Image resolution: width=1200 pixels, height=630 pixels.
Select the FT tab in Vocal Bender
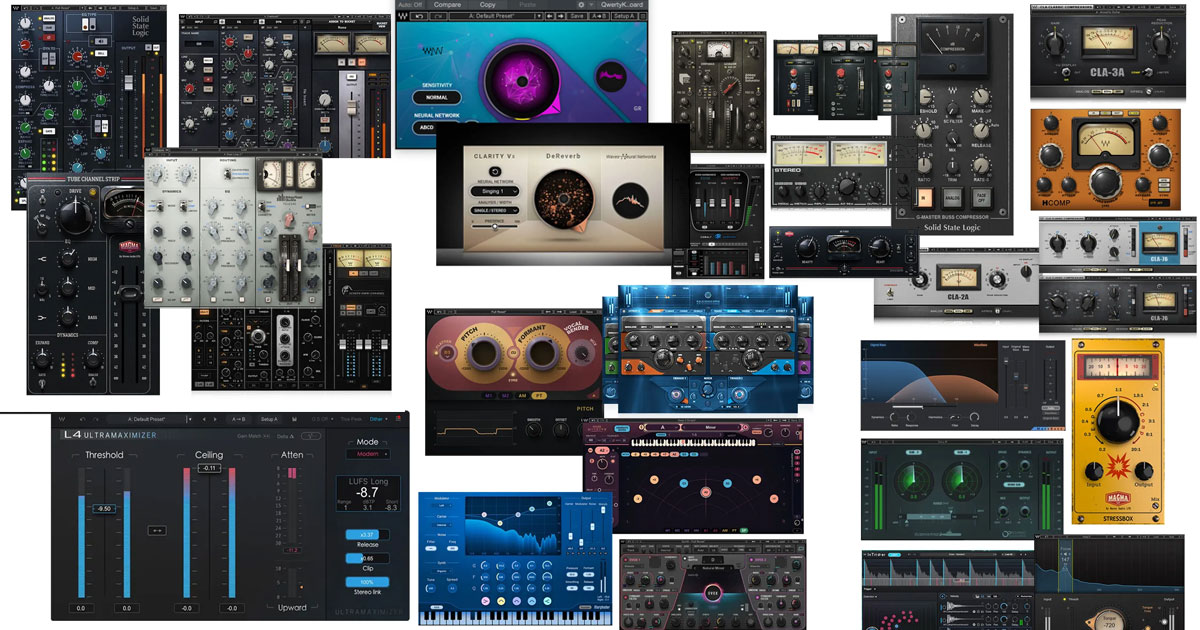click(x=539, y=396)
